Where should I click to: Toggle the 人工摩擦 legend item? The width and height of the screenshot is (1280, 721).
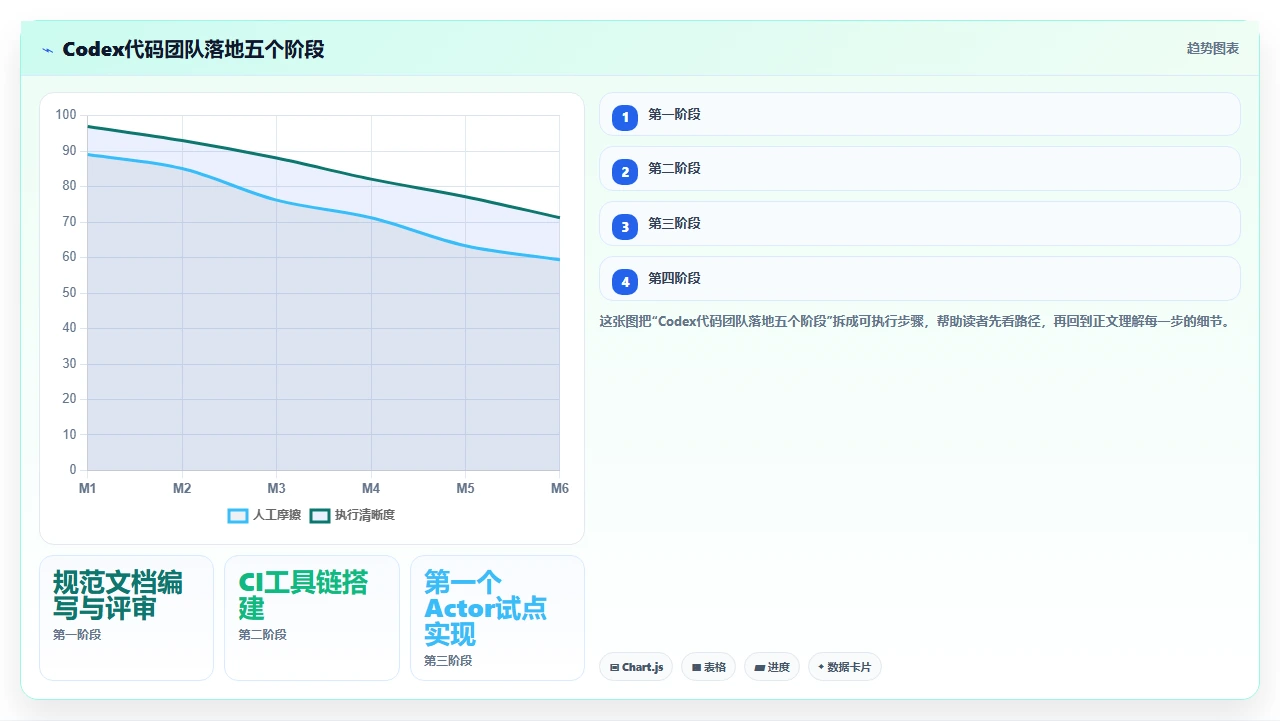[x=265, y=515]
